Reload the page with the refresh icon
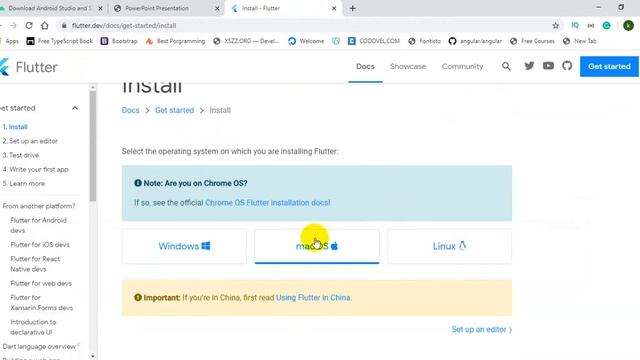This screenshot has width=640, height=360. [x=29, y=25]
